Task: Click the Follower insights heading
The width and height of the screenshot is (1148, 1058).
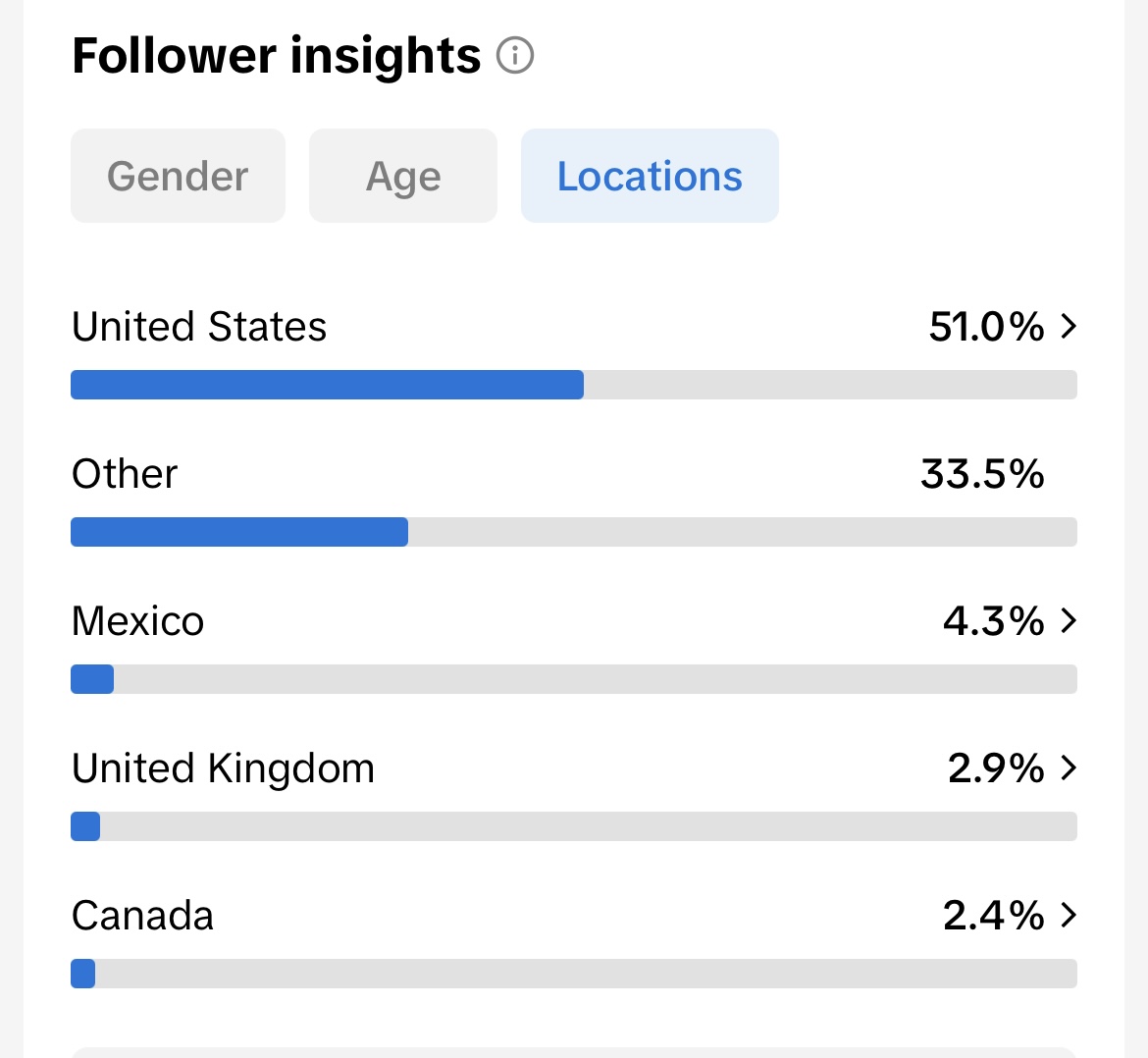Action: pyautogui.click(x=277, y=56)
